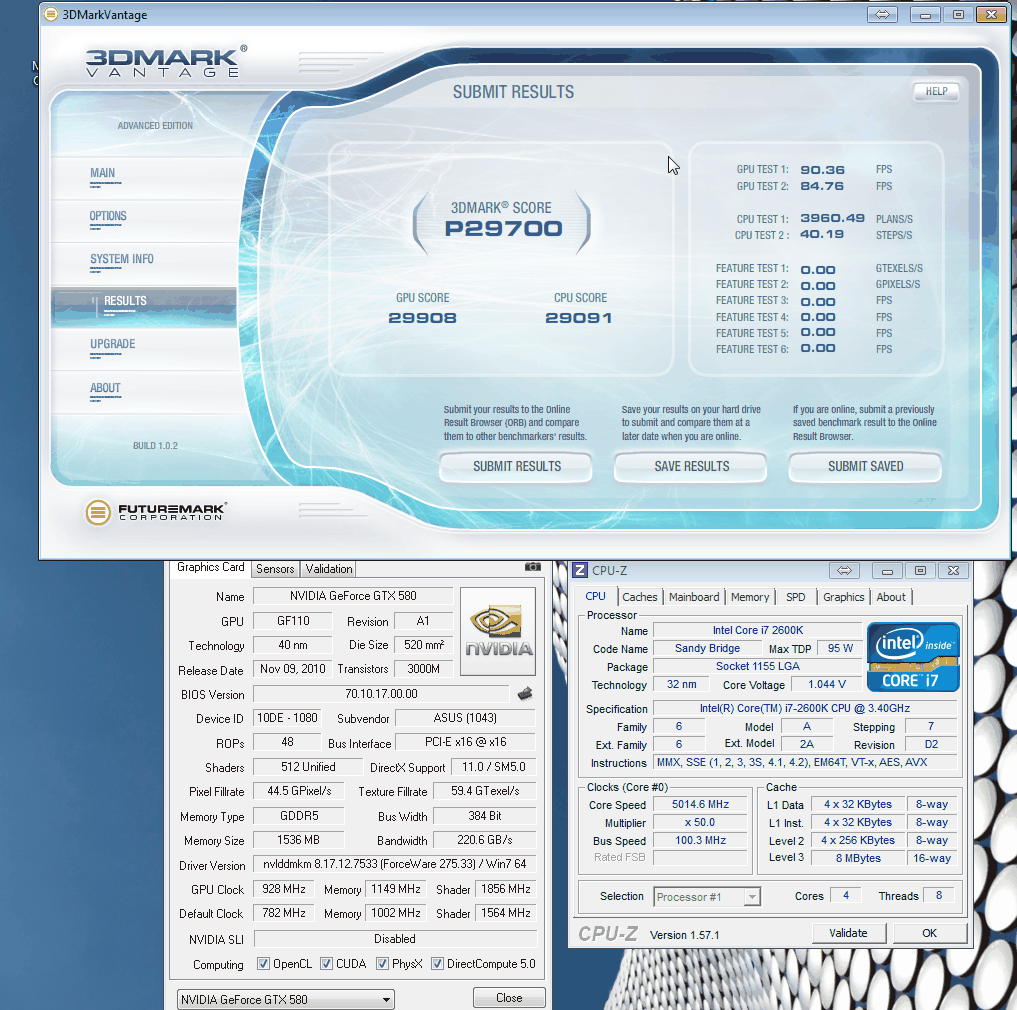Click the NVIDIA logo in GPU-Z
The image size is (1017, 1010).
pyautogui.click(x=498, y=632)
